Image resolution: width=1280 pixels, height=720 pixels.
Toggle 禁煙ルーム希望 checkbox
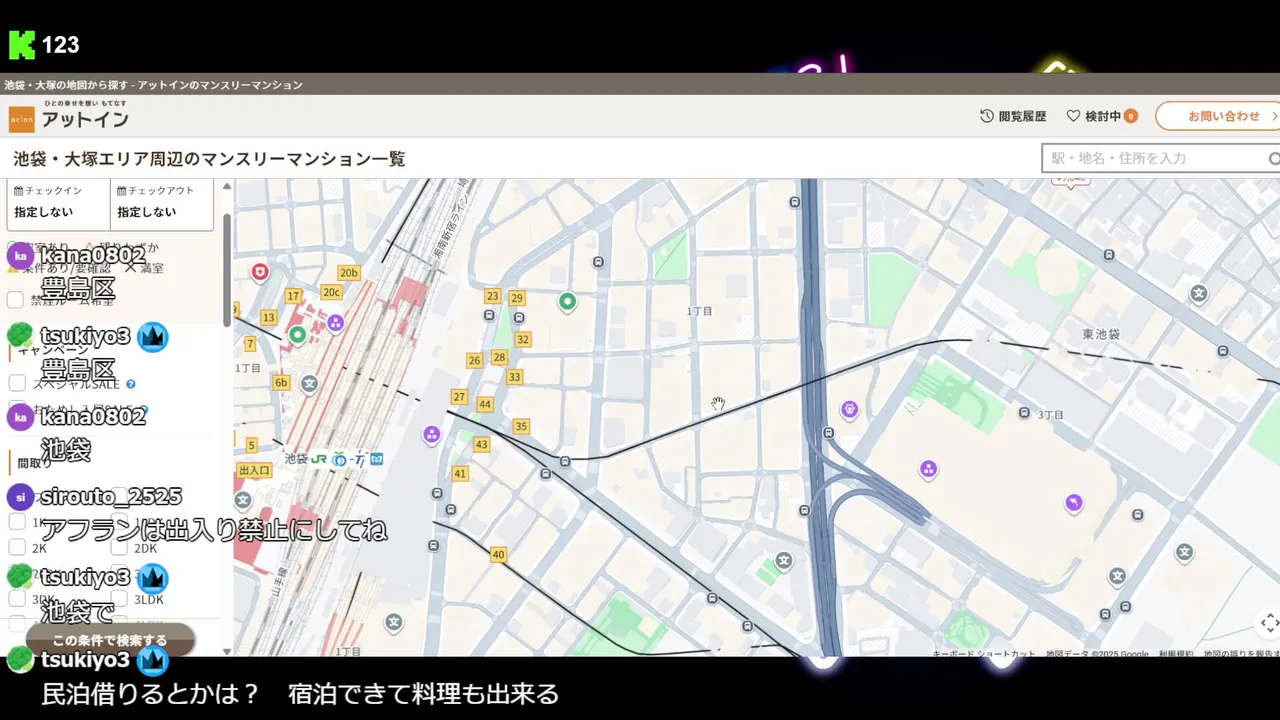(x=16, y=300)
